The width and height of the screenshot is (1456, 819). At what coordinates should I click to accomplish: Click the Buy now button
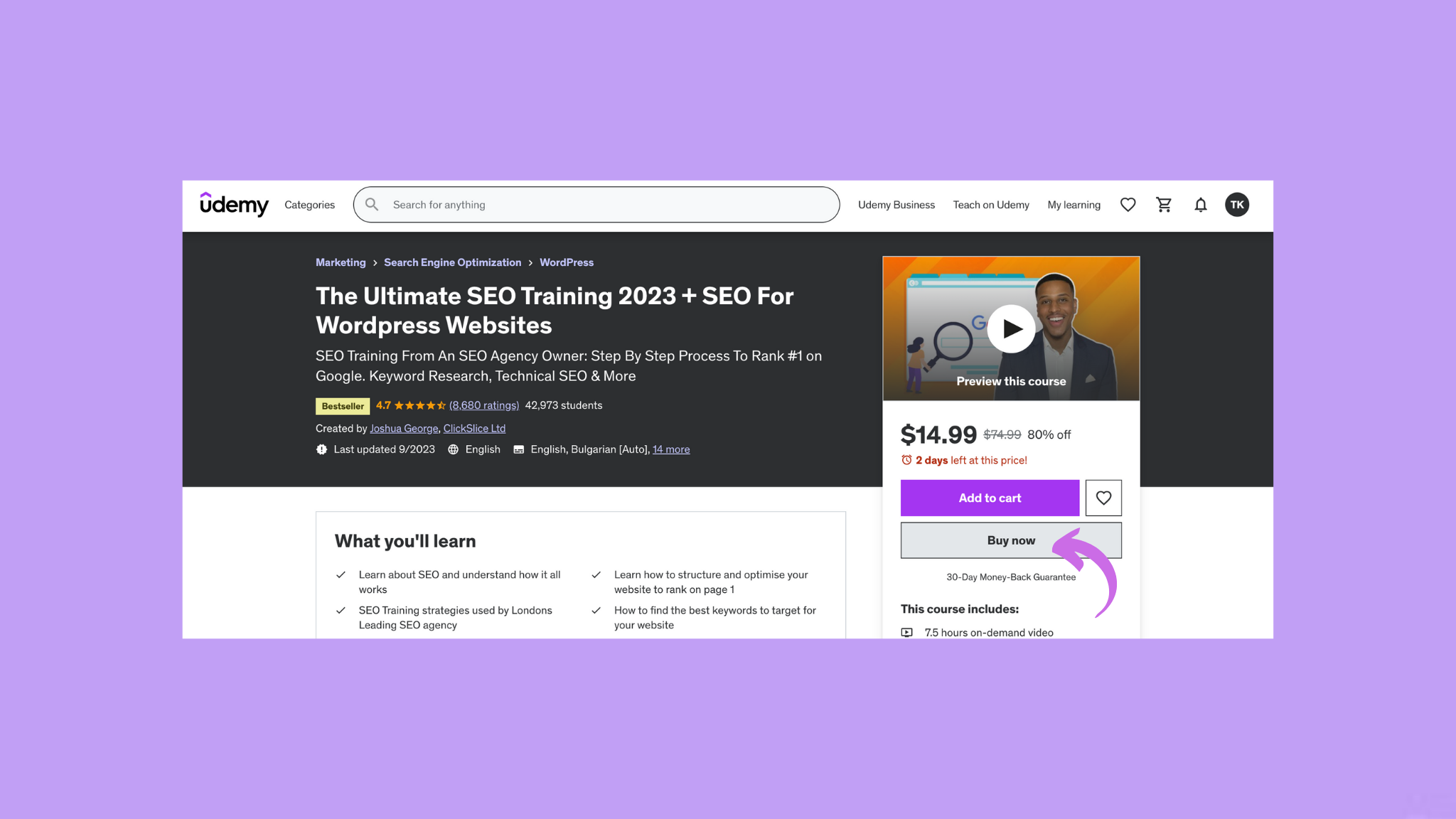coord(1011,540)
